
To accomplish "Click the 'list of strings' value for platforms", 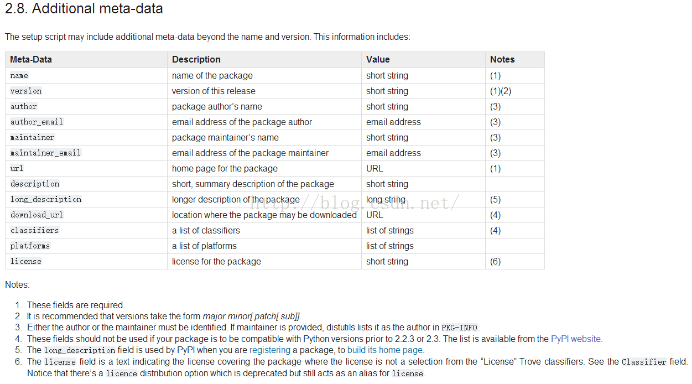I will [390, 246].
